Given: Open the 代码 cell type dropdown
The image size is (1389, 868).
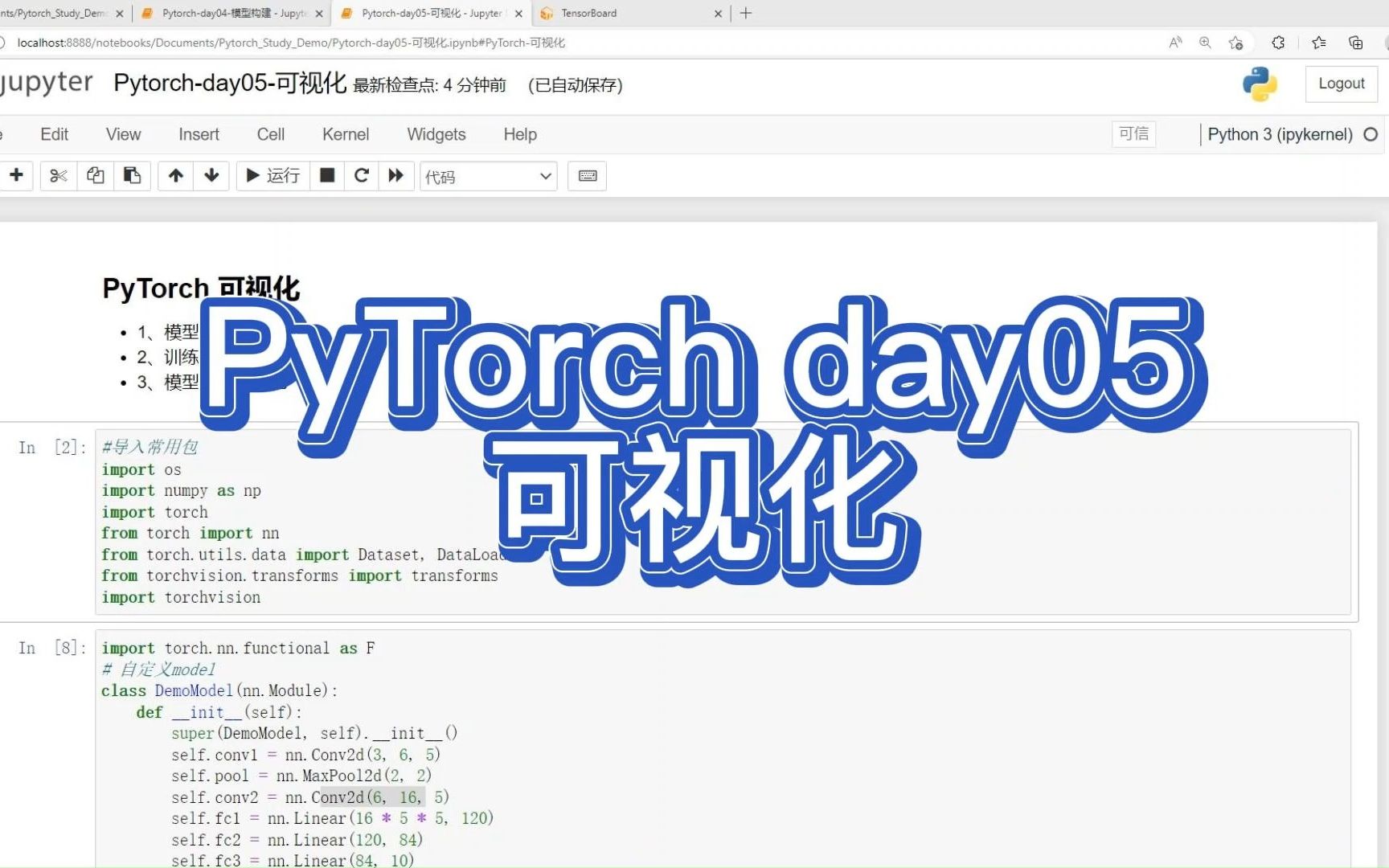Looking at the screenshot, I should pyautogui.click(x=489, y=176).
